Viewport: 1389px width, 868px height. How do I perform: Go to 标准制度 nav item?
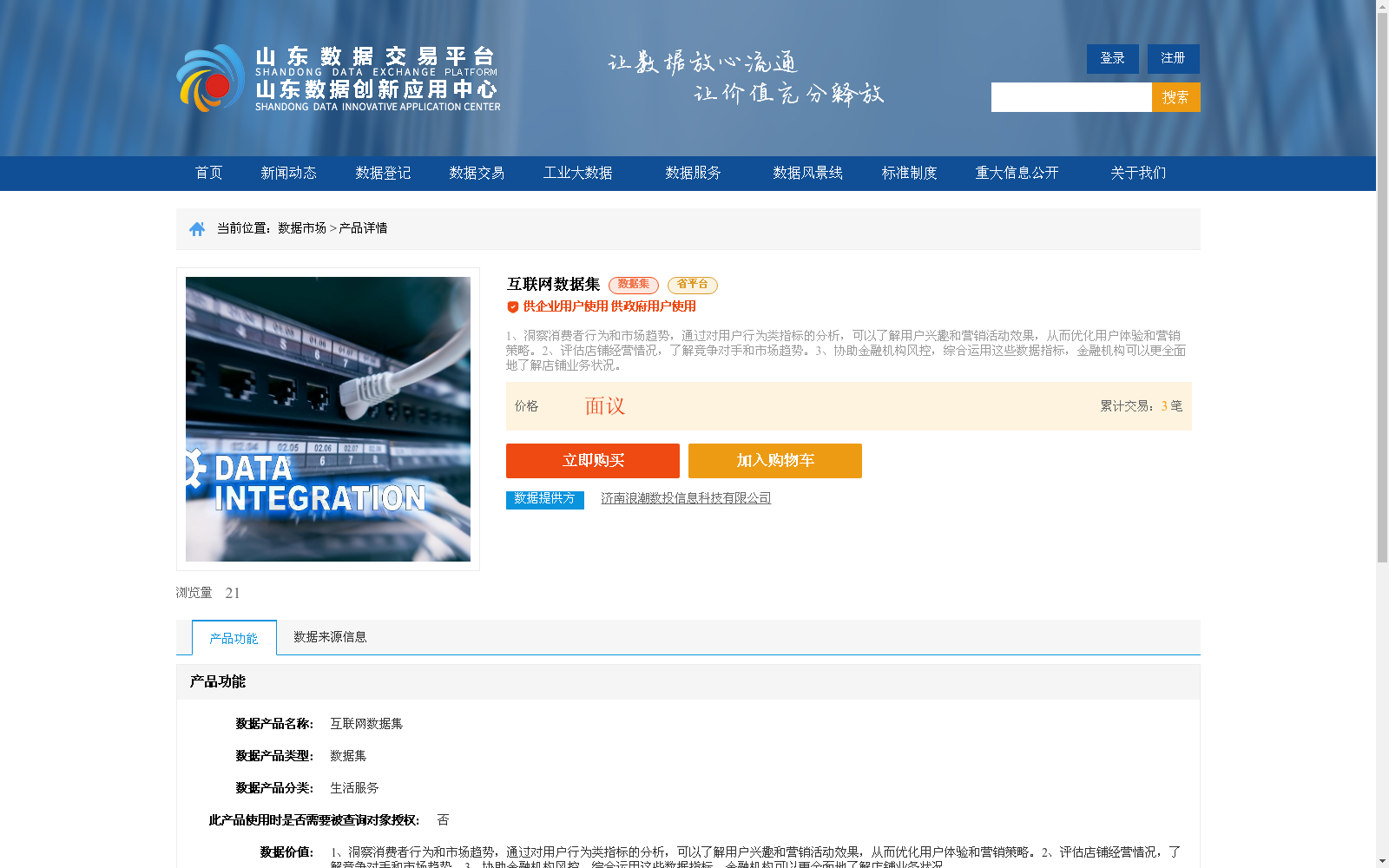tap(910, 173)
